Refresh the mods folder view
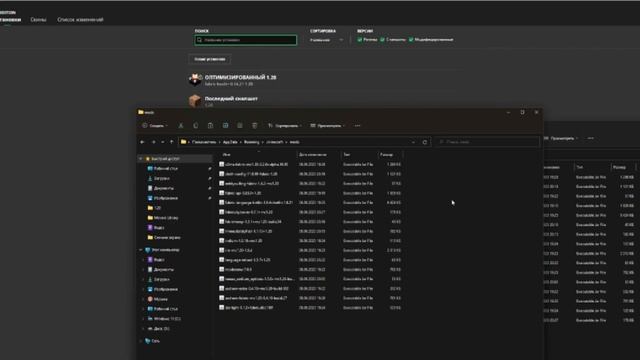The height and width of the screenshot is (360, 640). point(425,142)
